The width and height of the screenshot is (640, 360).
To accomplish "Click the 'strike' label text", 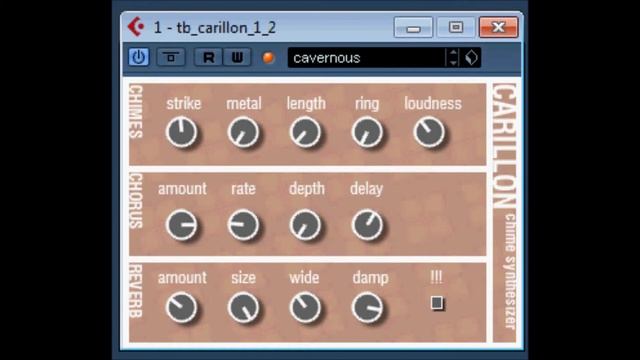I will coord(184,103).
